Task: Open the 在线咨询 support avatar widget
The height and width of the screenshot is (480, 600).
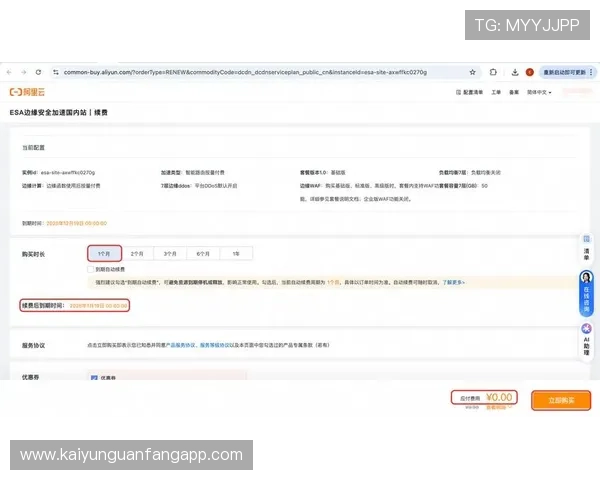Action: 586,293
